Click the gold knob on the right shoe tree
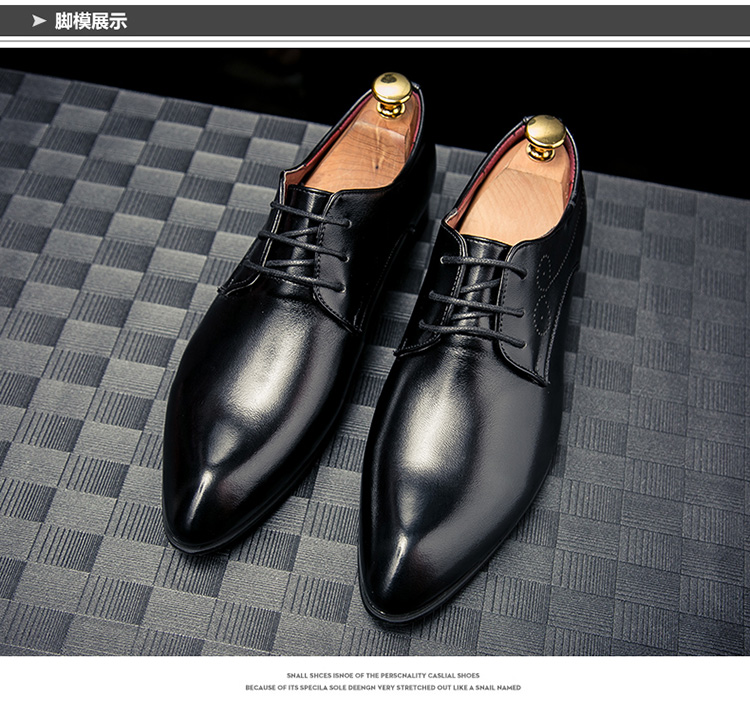The image size is (750, 702). point(545,135)
